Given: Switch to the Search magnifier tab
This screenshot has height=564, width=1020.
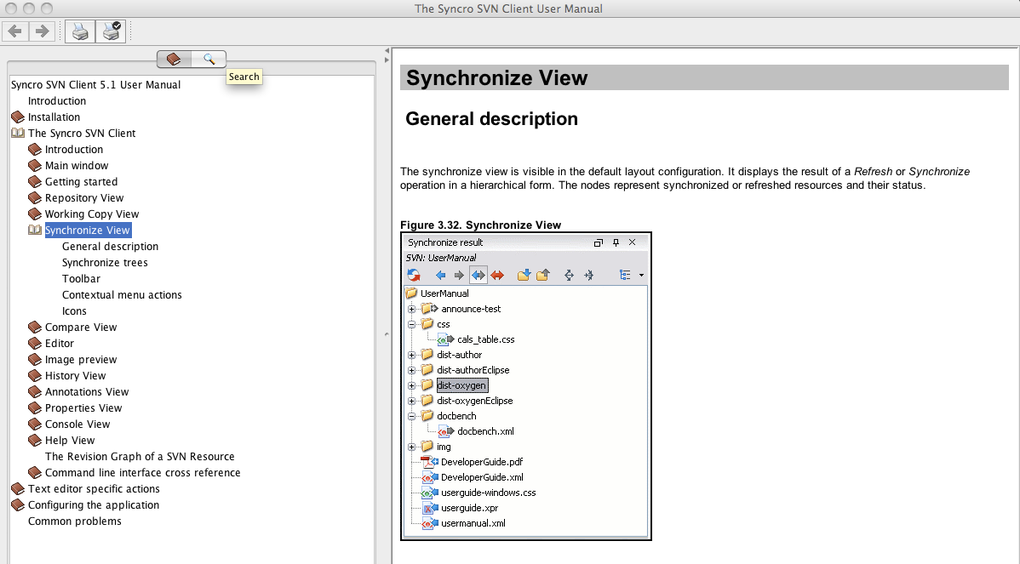Looking at the screenshot, I should tap(209, 59).
